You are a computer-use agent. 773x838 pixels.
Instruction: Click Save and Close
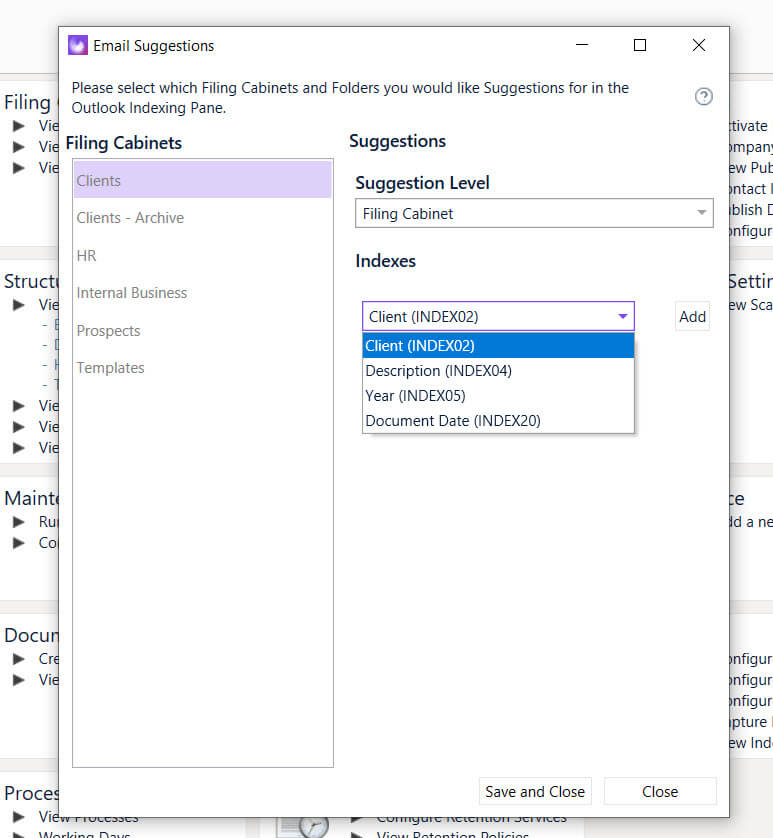tap(535, 791)
